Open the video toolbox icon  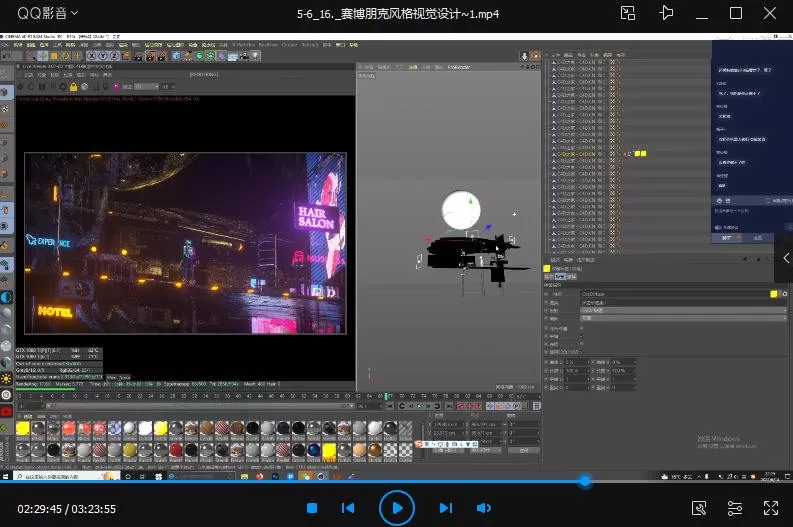coord(700,508)
